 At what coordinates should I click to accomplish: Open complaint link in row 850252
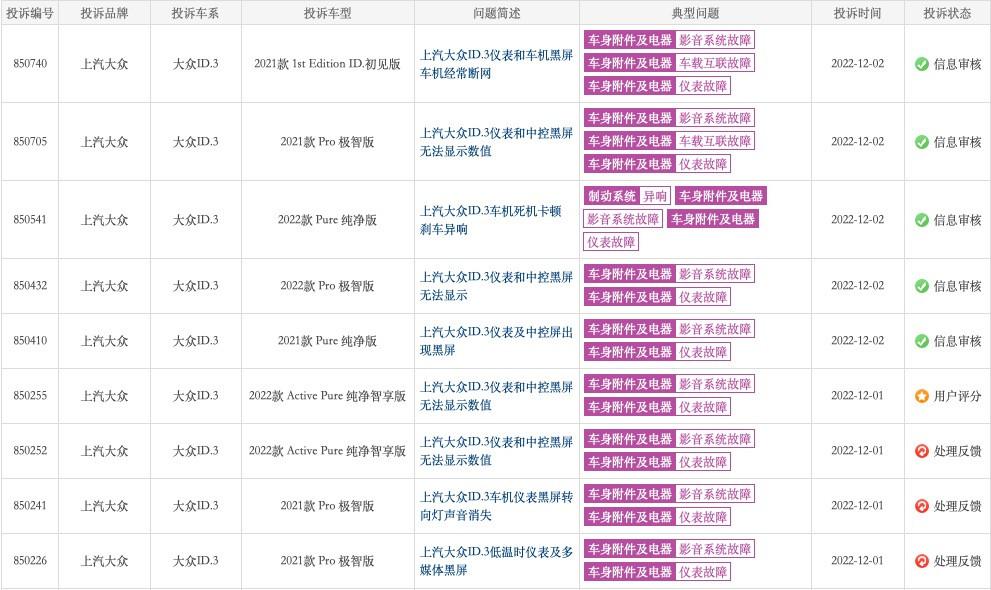pyautogui.click(x=496, y=450)
